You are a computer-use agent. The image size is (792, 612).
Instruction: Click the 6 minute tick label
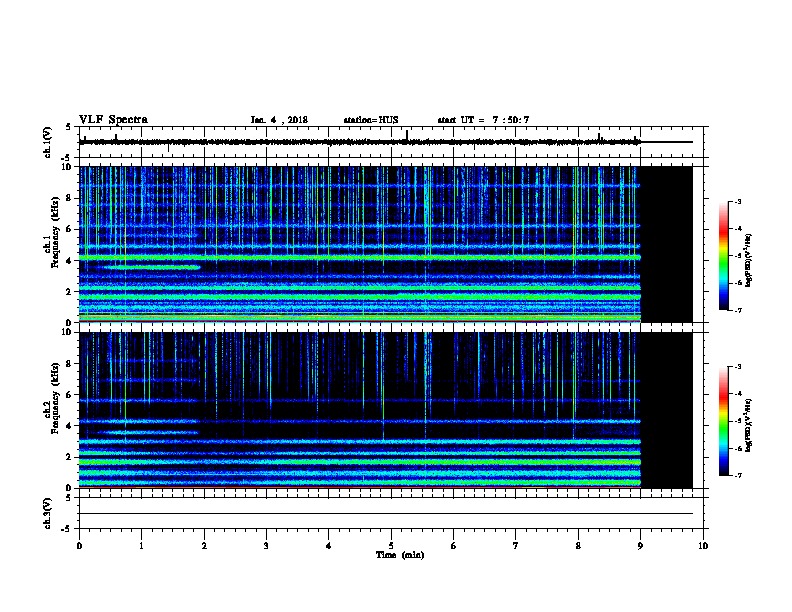point(454,545)
